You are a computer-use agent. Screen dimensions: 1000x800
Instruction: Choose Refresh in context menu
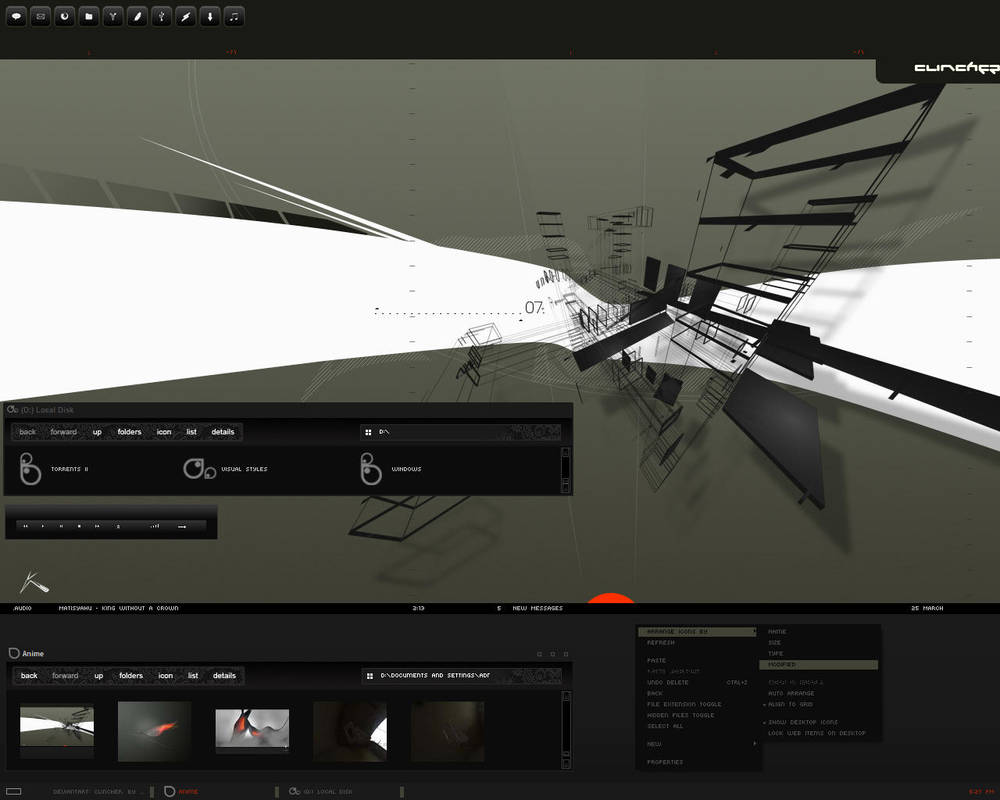661,643
